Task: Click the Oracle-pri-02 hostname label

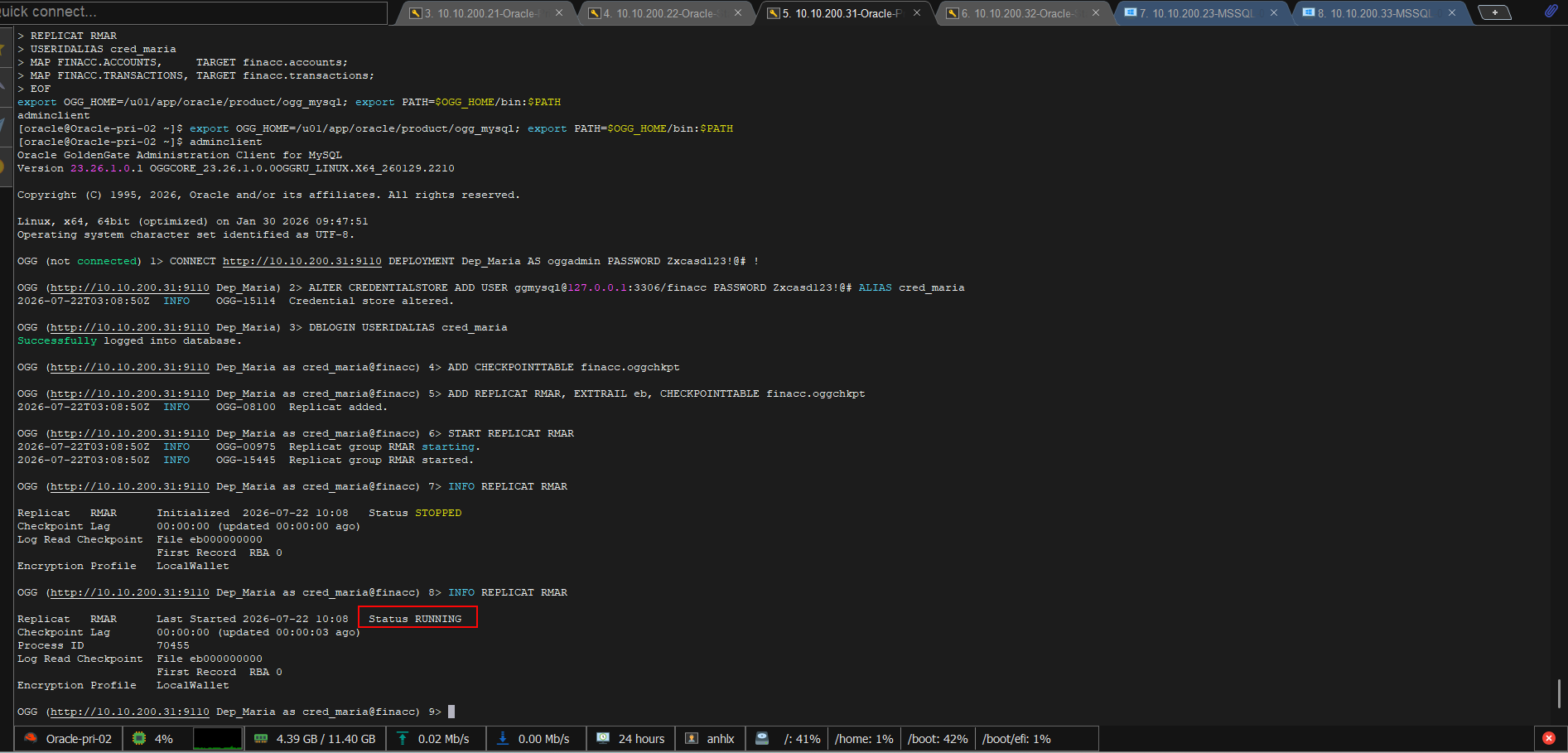Action: (79, 738)
